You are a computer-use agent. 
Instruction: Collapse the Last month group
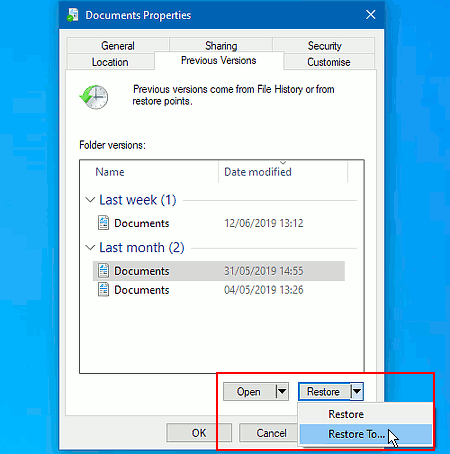(90, 248)
